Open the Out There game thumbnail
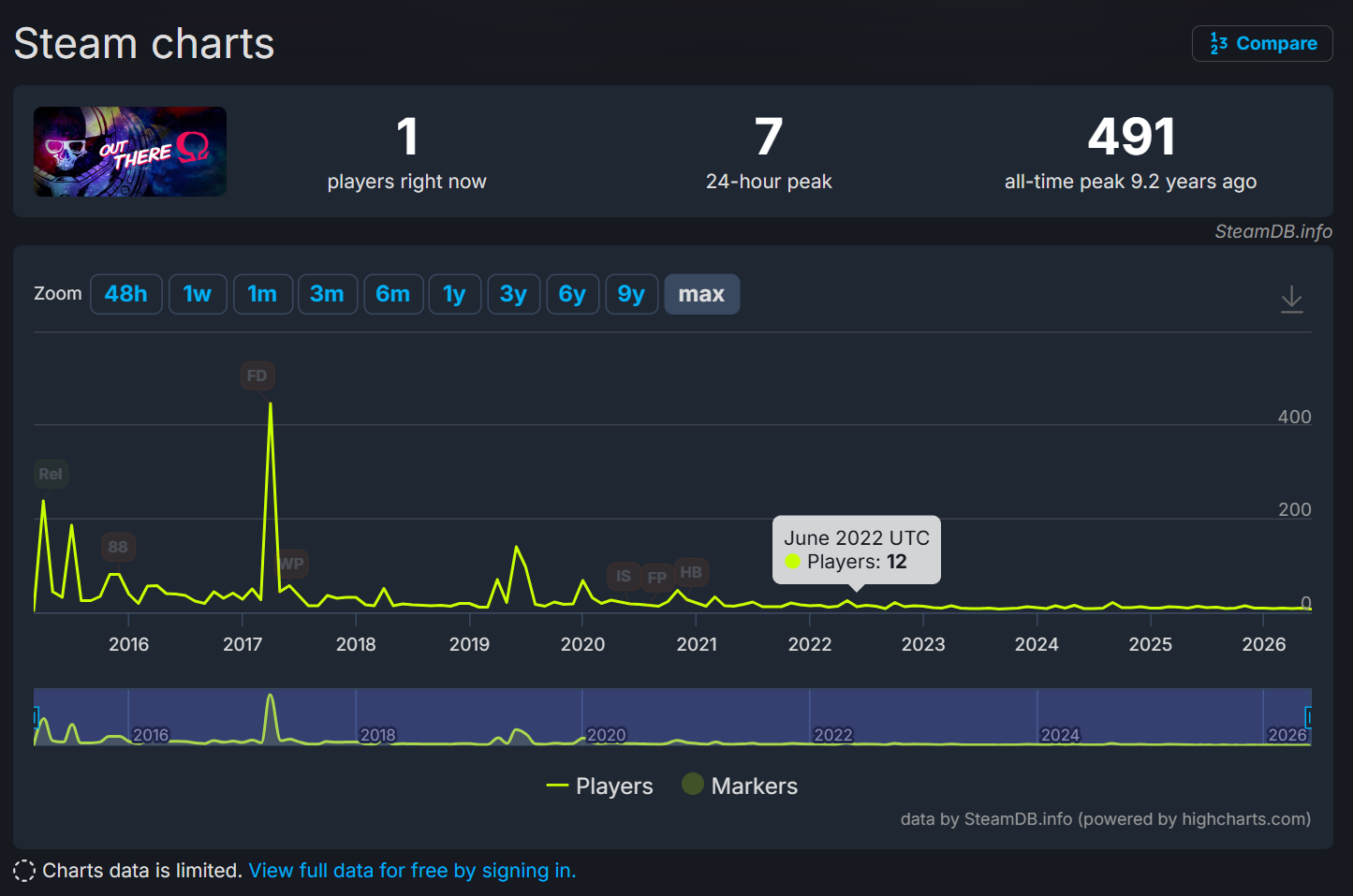The image size is (1353, 896). pos(130,152)
